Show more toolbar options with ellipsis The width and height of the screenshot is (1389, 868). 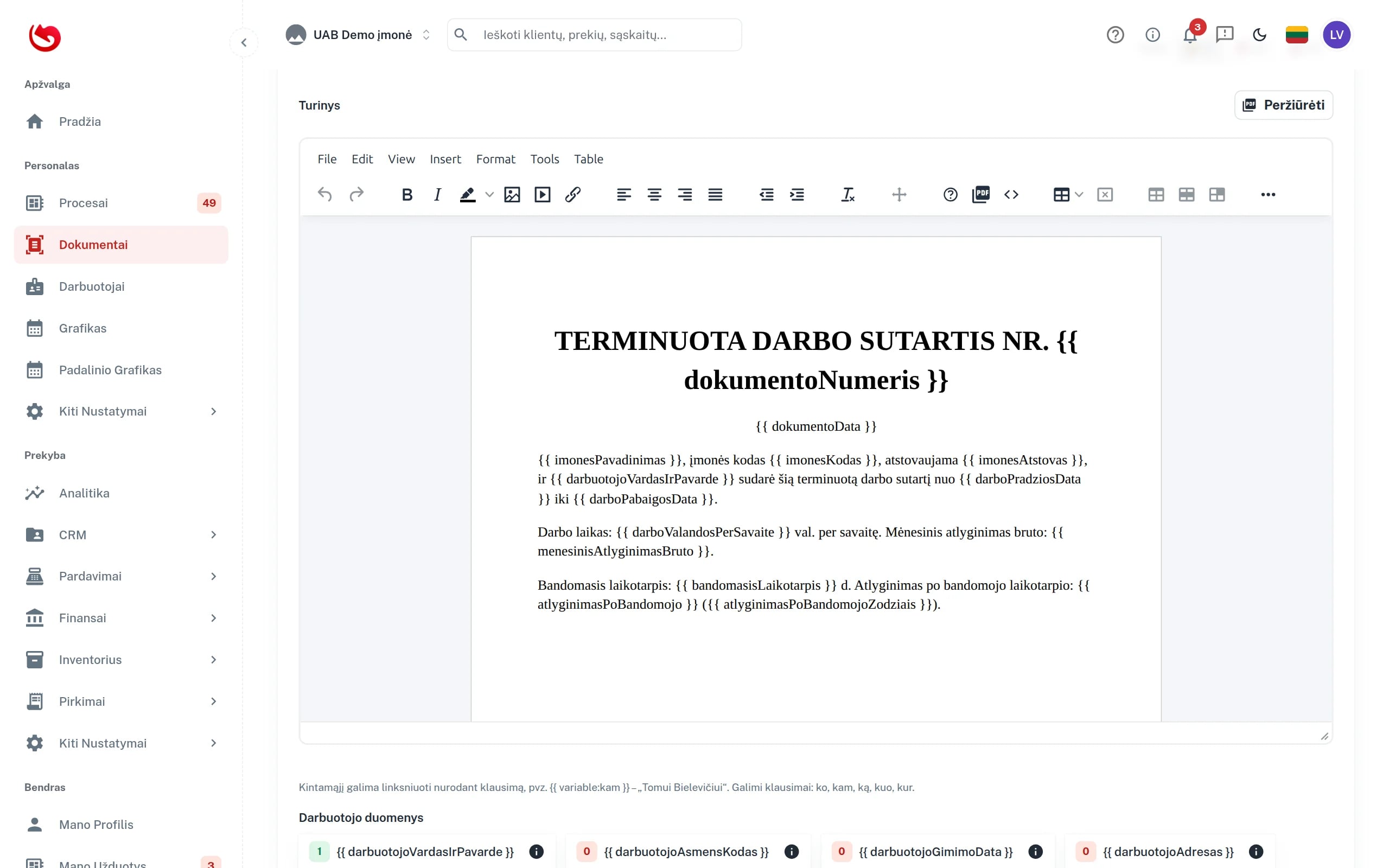pos(1268,195)
